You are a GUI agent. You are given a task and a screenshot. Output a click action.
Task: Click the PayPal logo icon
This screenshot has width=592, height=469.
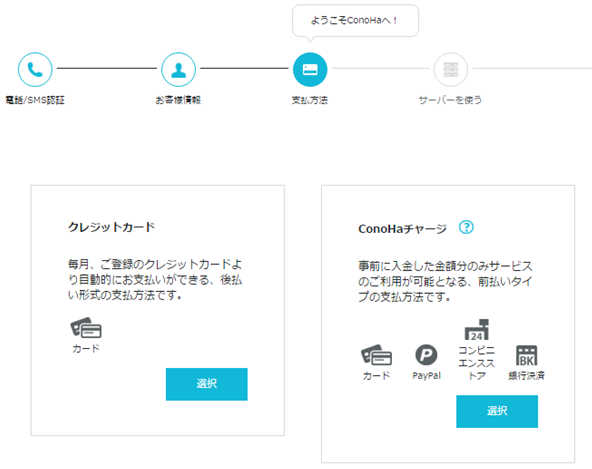(426, 355)
